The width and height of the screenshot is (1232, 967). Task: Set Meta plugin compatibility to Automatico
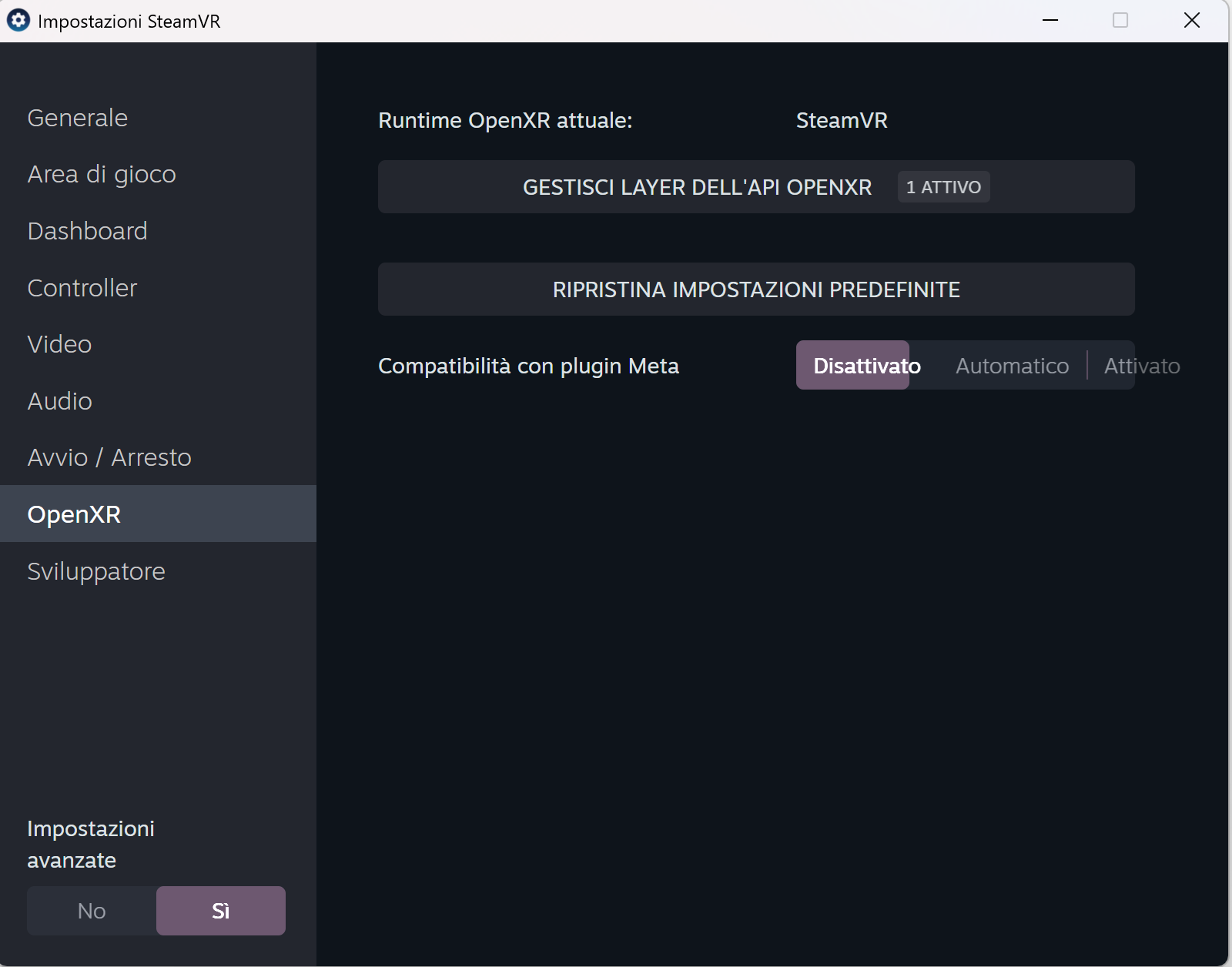tap(1012, 366)
